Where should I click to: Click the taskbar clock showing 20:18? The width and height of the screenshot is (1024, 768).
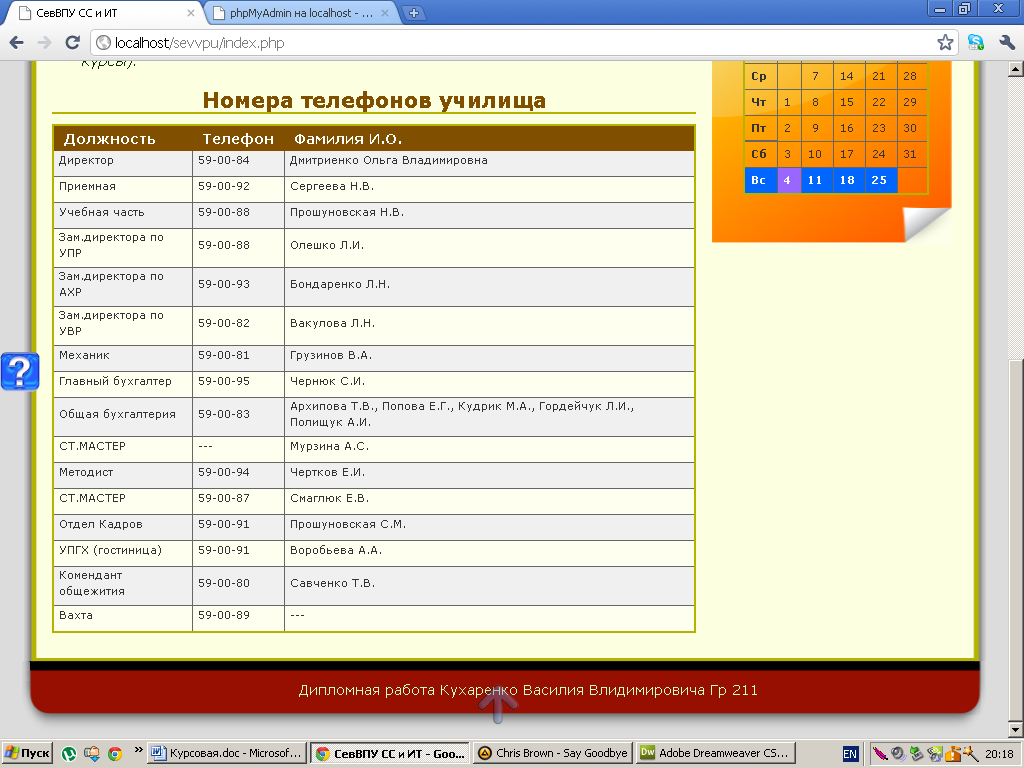[999, 754]
